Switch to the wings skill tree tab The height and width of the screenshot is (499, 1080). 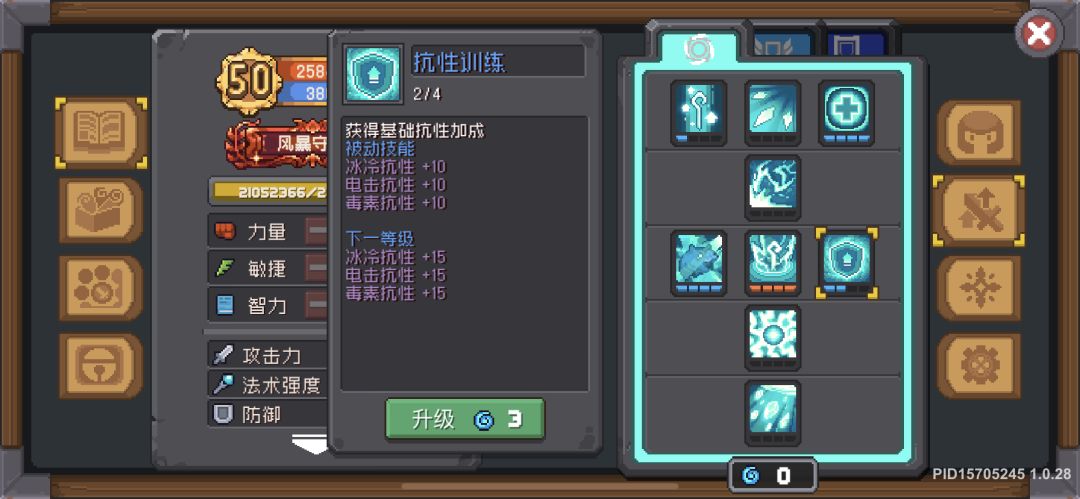pyautogui.click(x=781, y=45)
